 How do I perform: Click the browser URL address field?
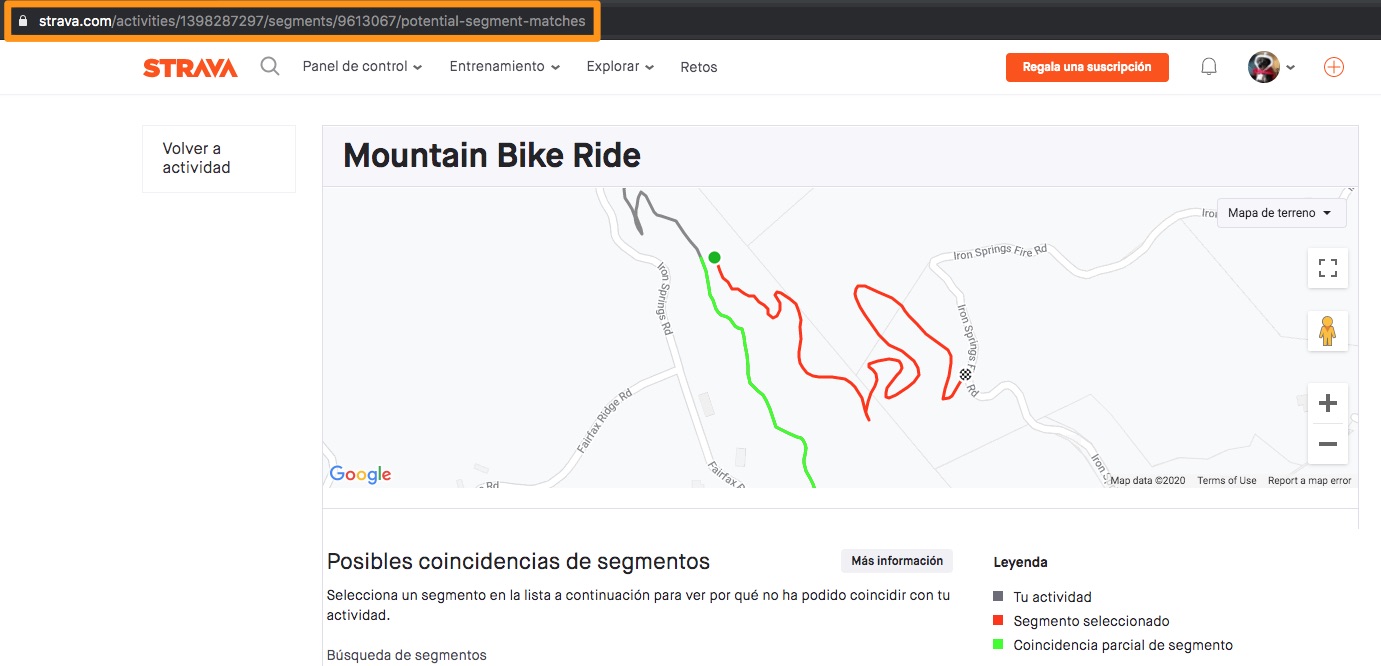tap(312, 21)
